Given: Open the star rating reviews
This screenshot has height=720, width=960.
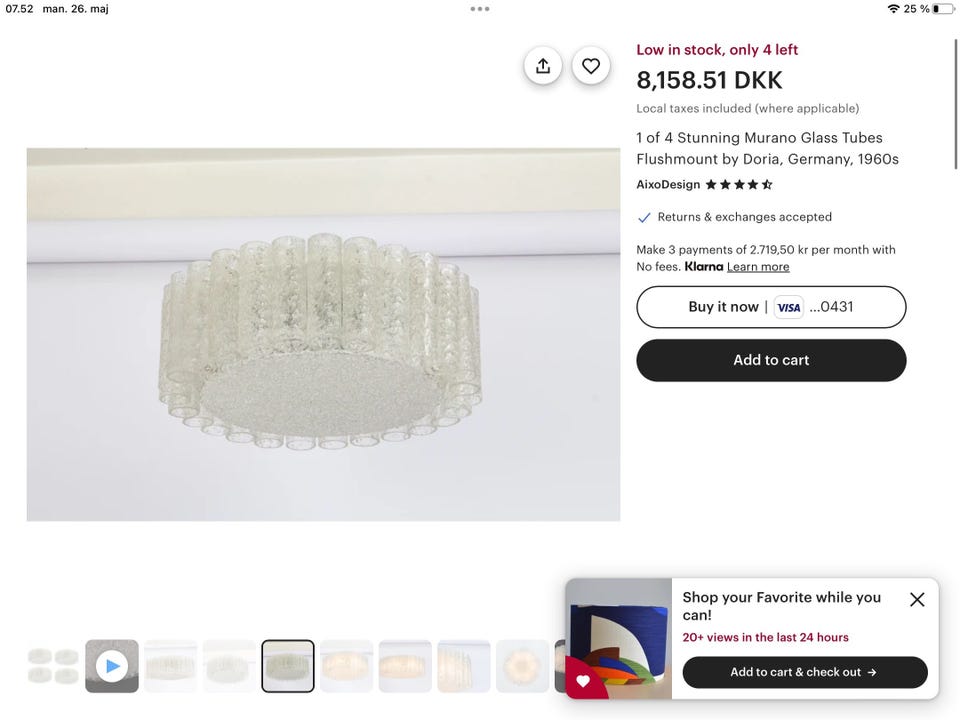Looking at the screenshot, I should point(739,185).
